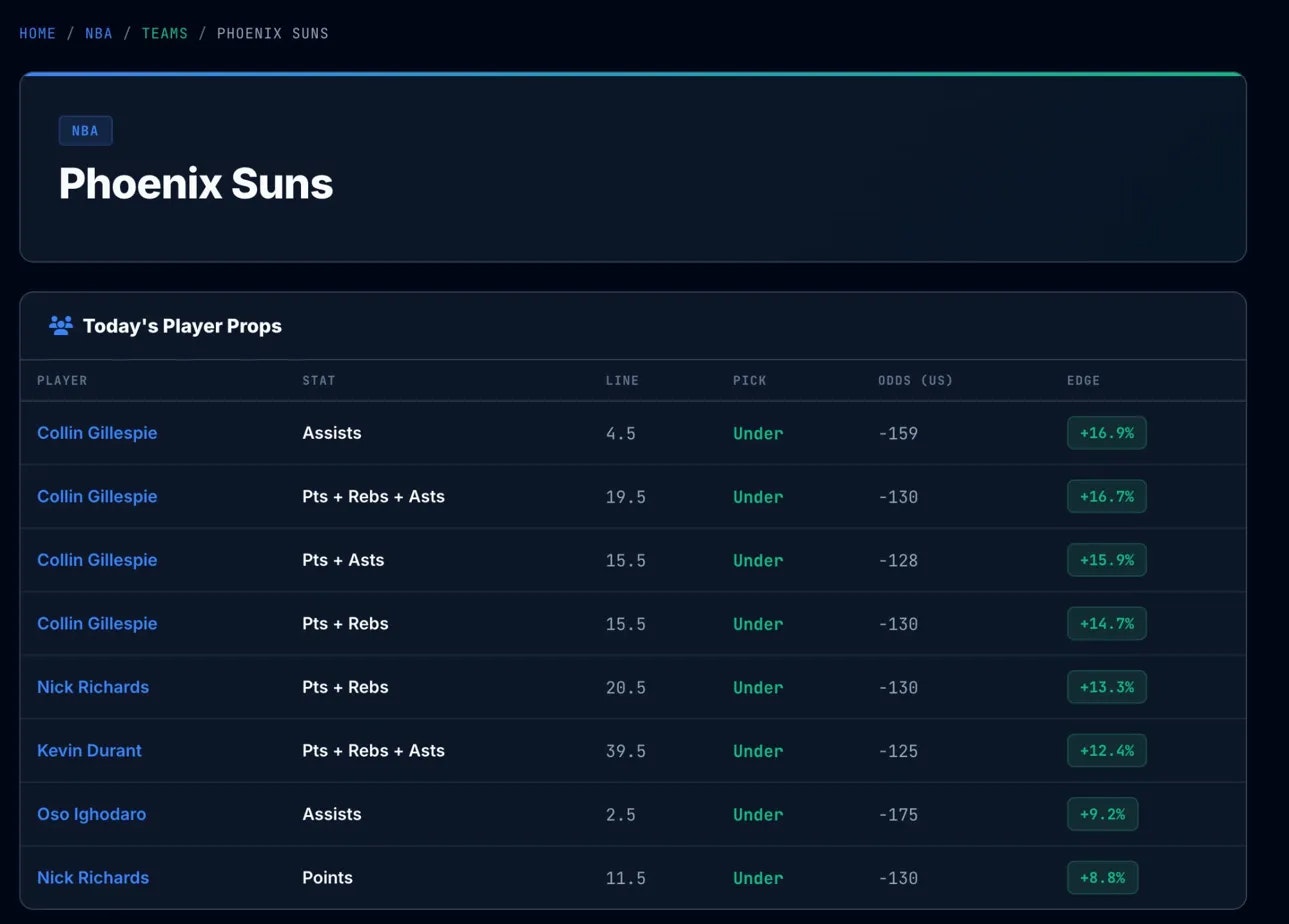Click the +9.2% edge badge
The width and height of the screenshot is (1289, 924).
[x=1102, y=814]
